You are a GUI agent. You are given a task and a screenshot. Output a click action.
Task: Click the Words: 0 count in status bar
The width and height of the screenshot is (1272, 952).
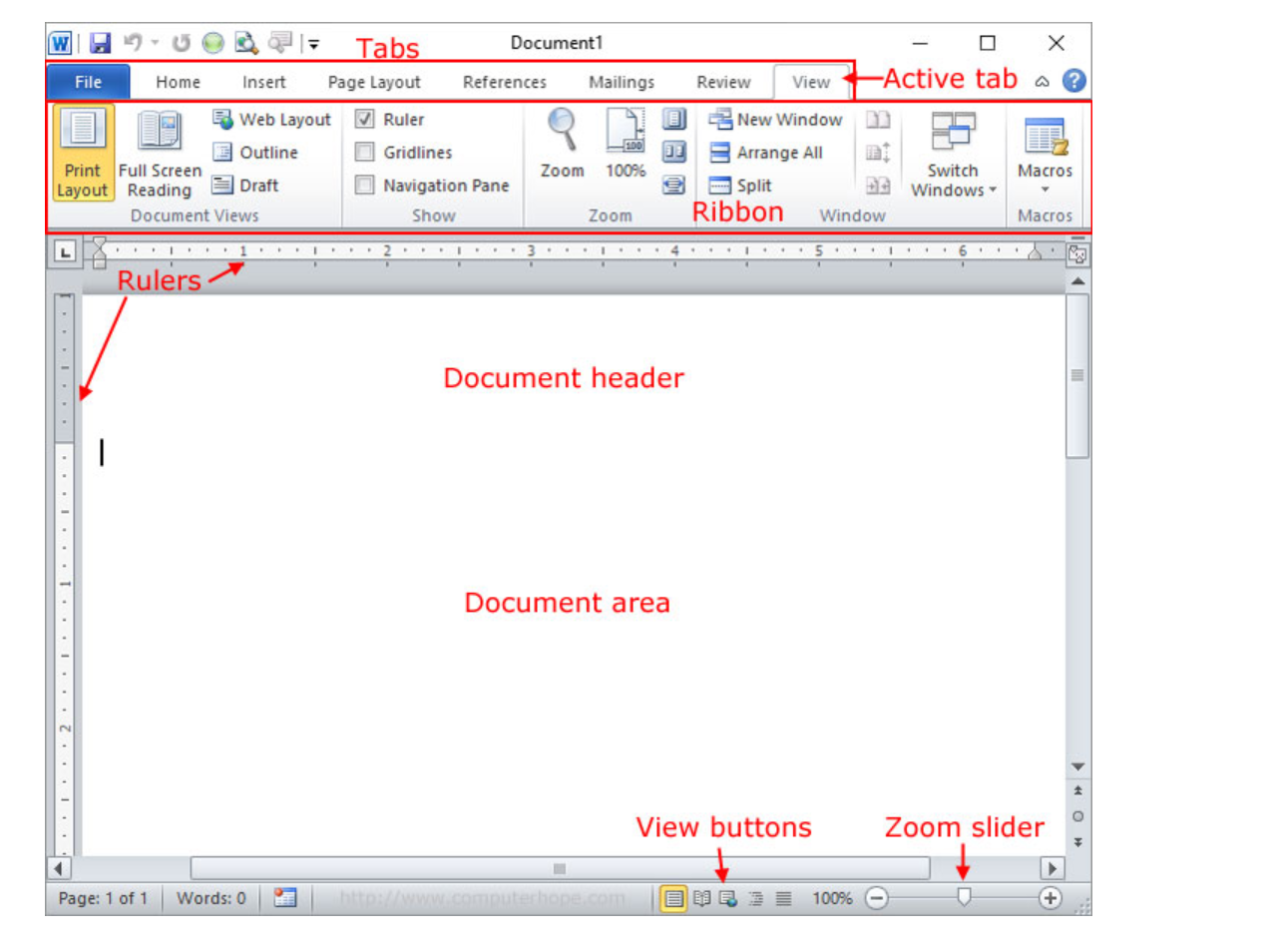click(x=211, y=898)
